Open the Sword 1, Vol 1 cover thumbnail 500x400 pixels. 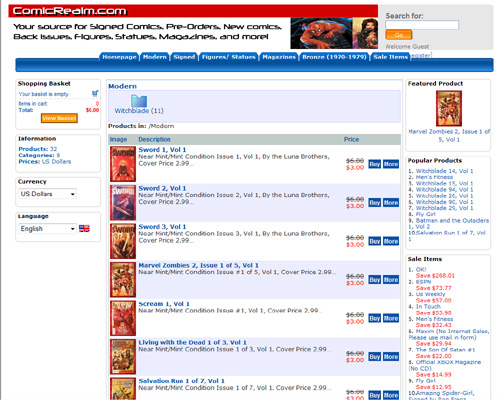123,164
